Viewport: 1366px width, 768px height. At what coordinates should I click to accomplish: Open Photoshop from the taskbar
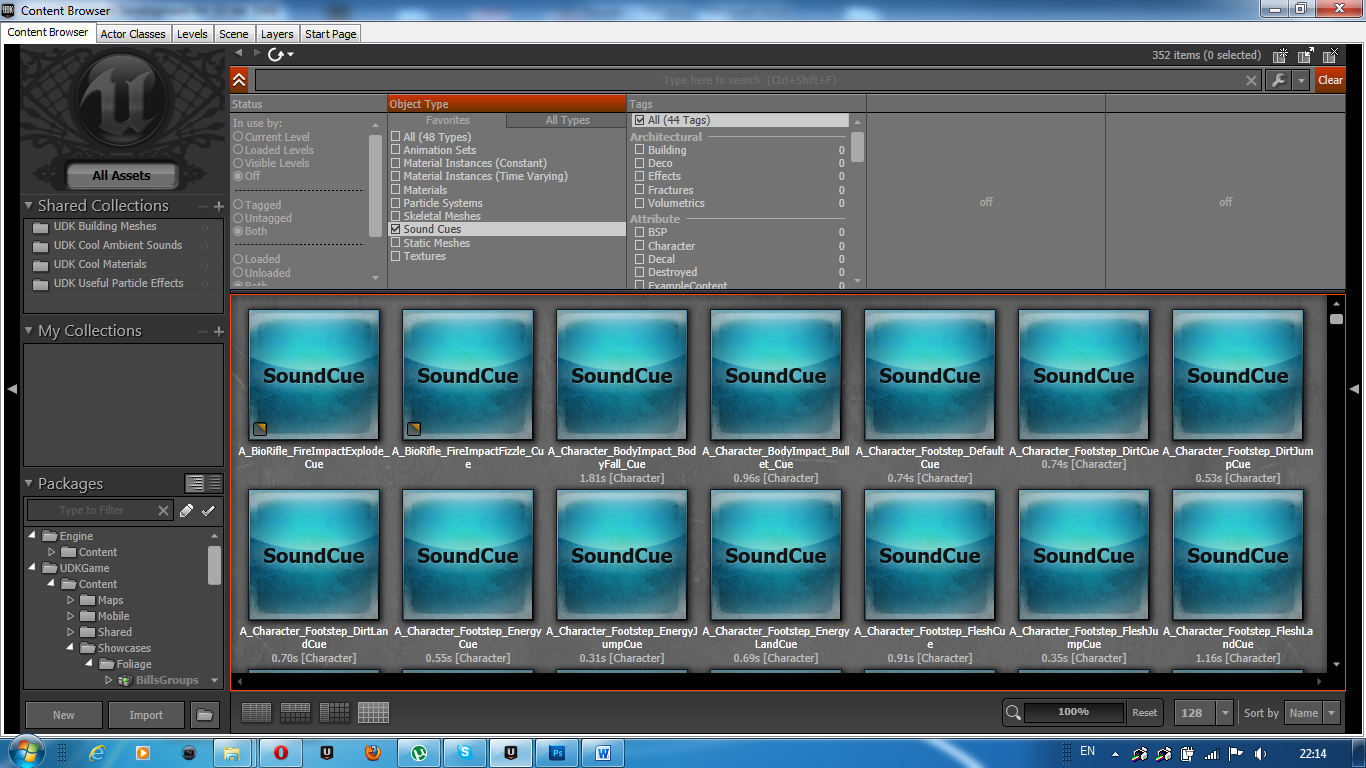pos(557,752)
